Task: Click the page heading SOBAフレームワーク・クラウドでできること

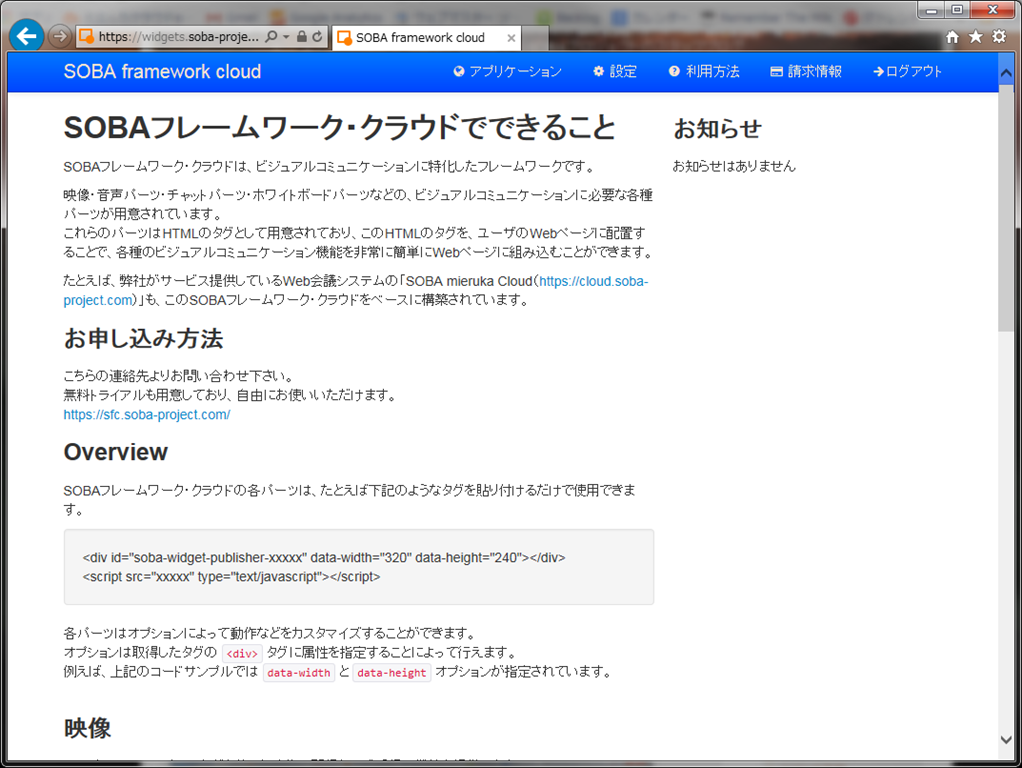Action: (339, 128)
